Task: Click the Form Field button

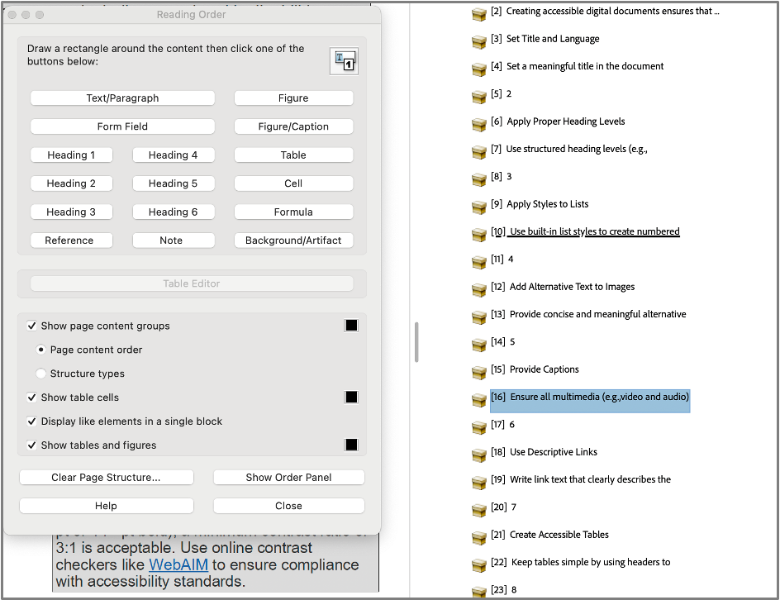Action: point(122,126)
